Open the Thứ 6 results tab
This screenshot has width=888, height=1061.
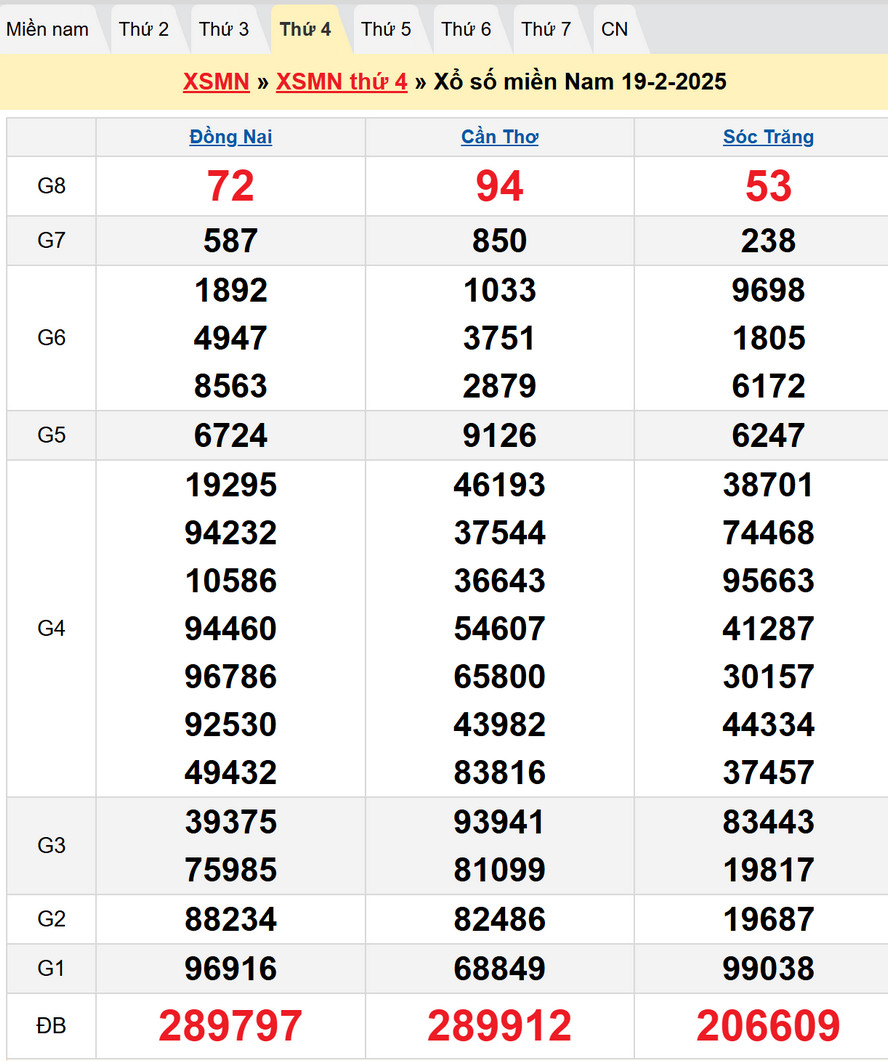(x=466, y=29)
